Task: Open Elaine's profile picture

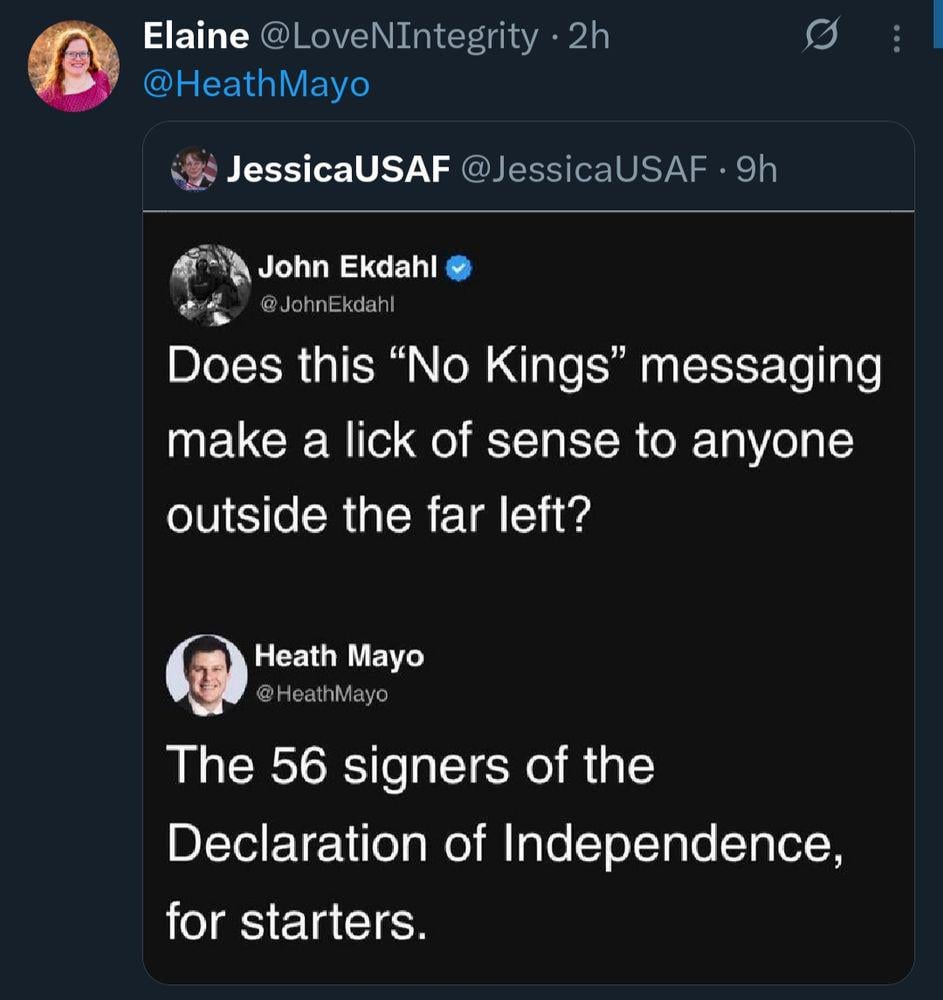Action: pos(74,65)
